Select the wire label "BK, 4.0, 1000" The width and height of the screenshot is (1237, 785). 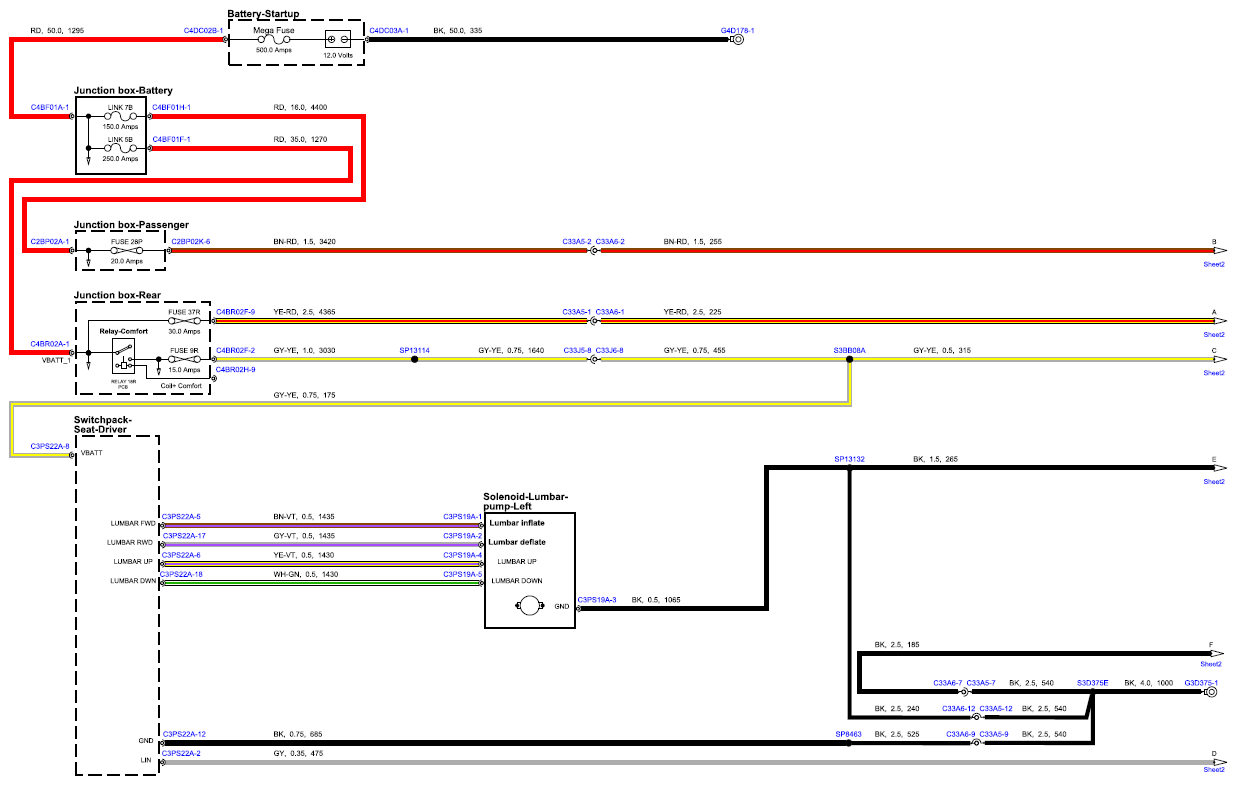point(1149,682)
